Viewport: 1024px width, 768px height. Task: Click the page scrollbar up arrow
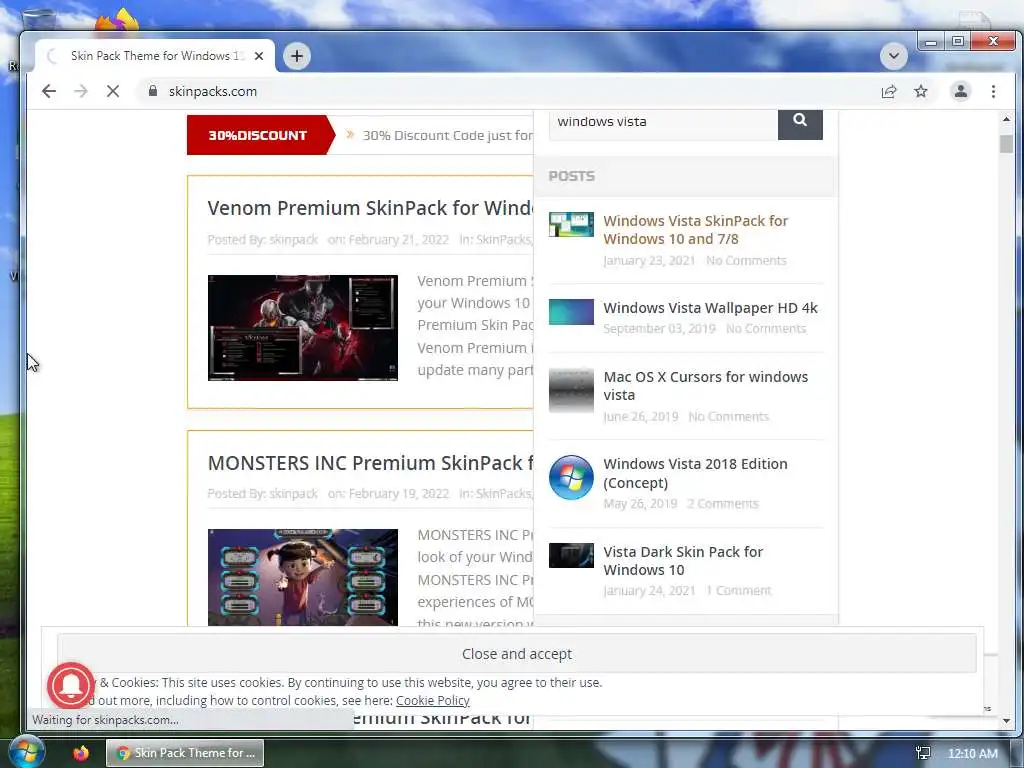click(x=1006, y=119)
